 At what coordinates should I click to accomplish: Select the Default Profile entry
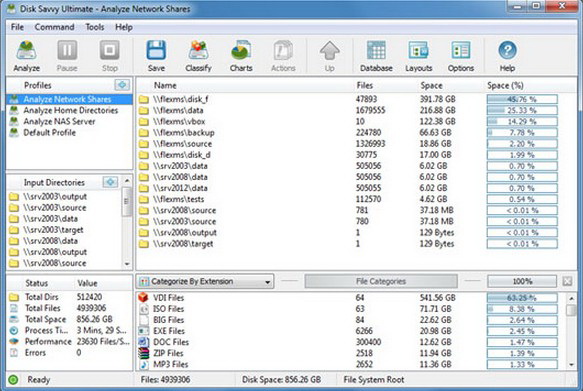(x=69, y=133)
